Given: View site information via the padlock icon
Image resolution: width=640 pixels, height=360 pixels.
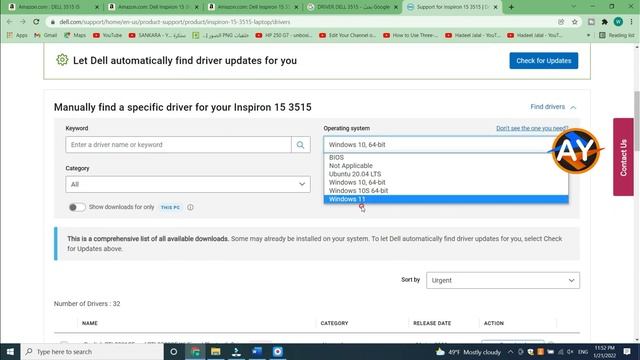Looking at the screenshot, I should pyautogui.click(x=53, y=22).
